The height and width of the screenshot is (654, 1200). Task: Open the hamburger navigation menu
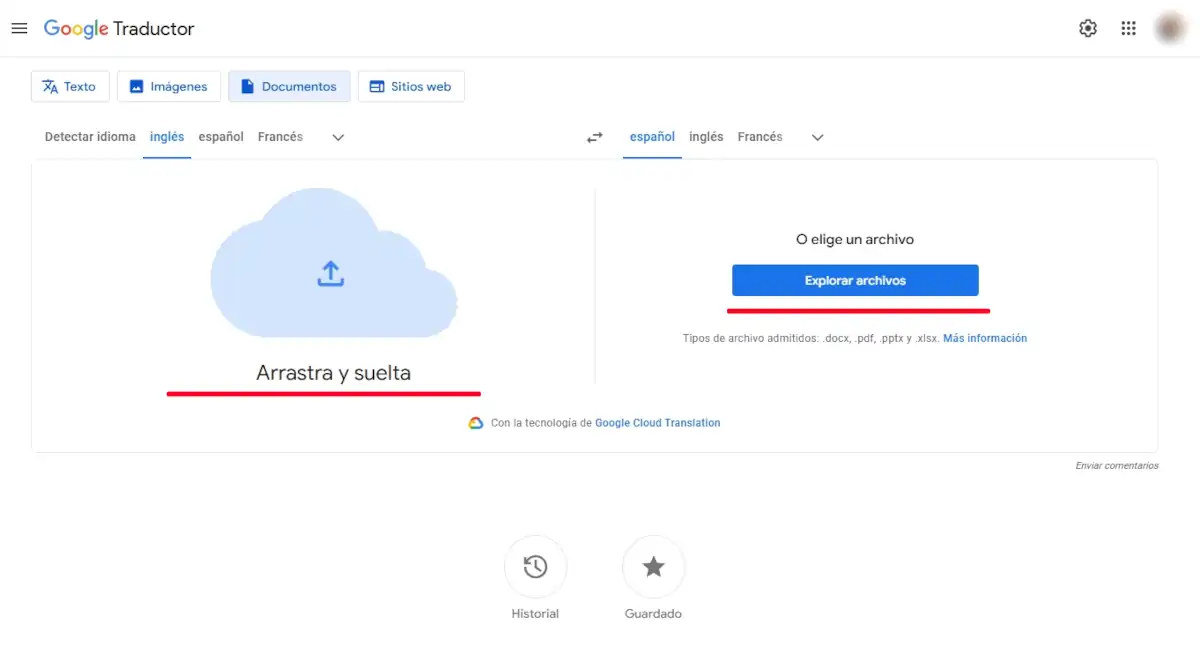coord(19,28)
